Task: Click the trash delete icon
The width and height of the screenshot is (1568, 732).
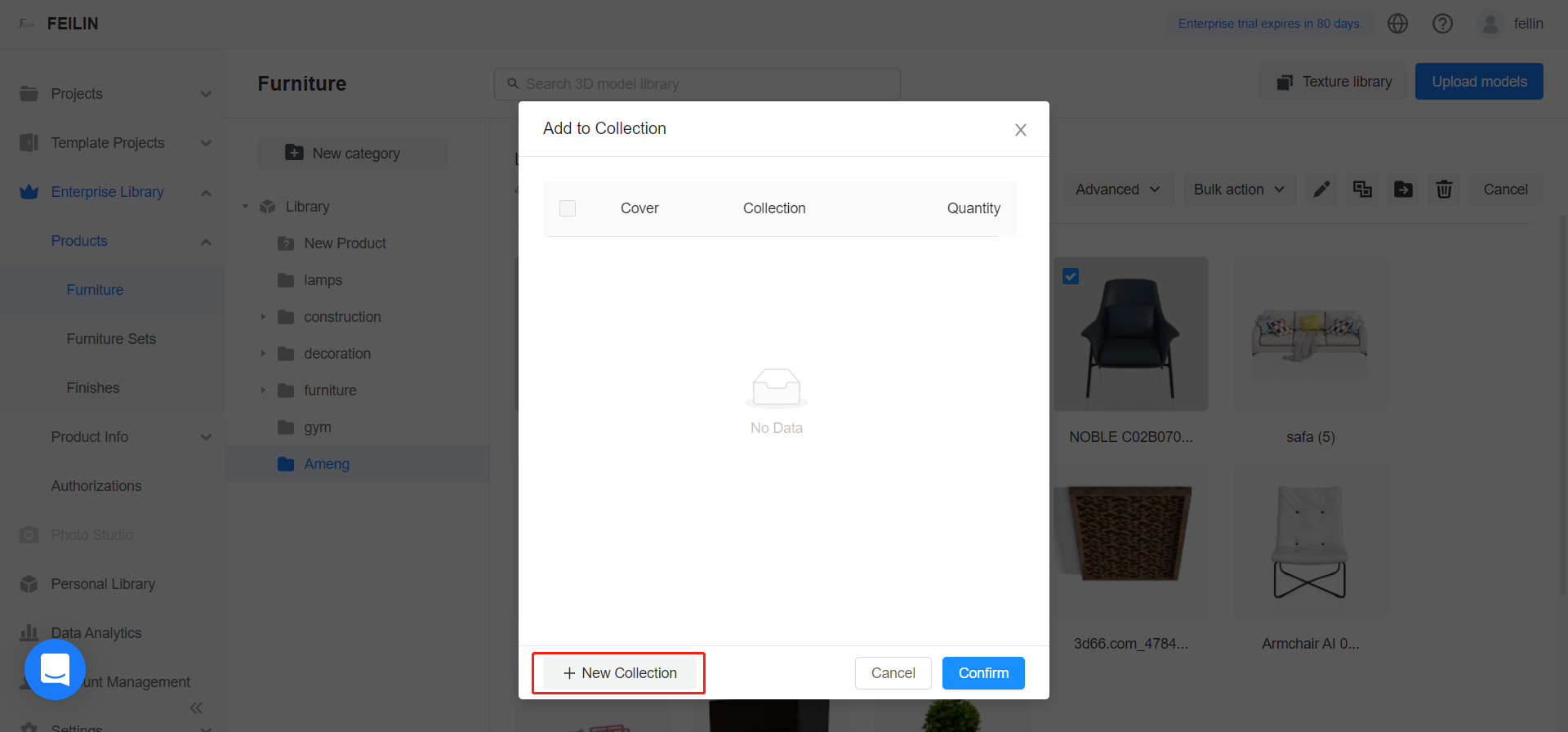Action: (1444, 190)
